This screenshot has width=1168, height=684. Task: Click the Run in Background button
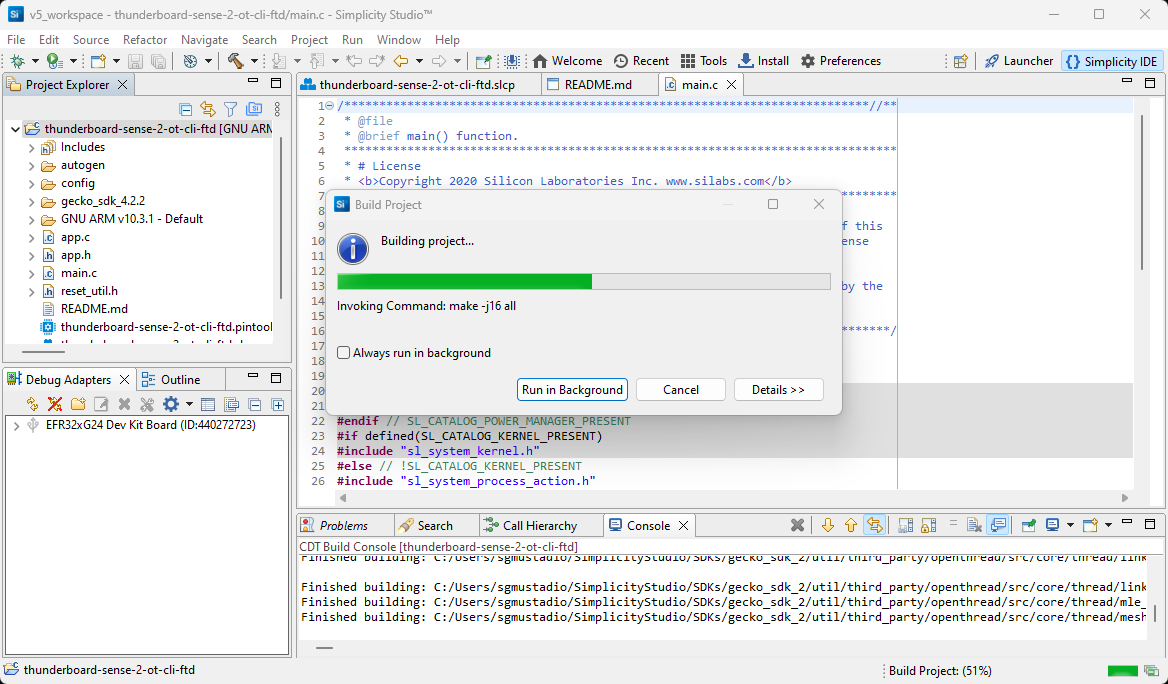click(572, 390)
